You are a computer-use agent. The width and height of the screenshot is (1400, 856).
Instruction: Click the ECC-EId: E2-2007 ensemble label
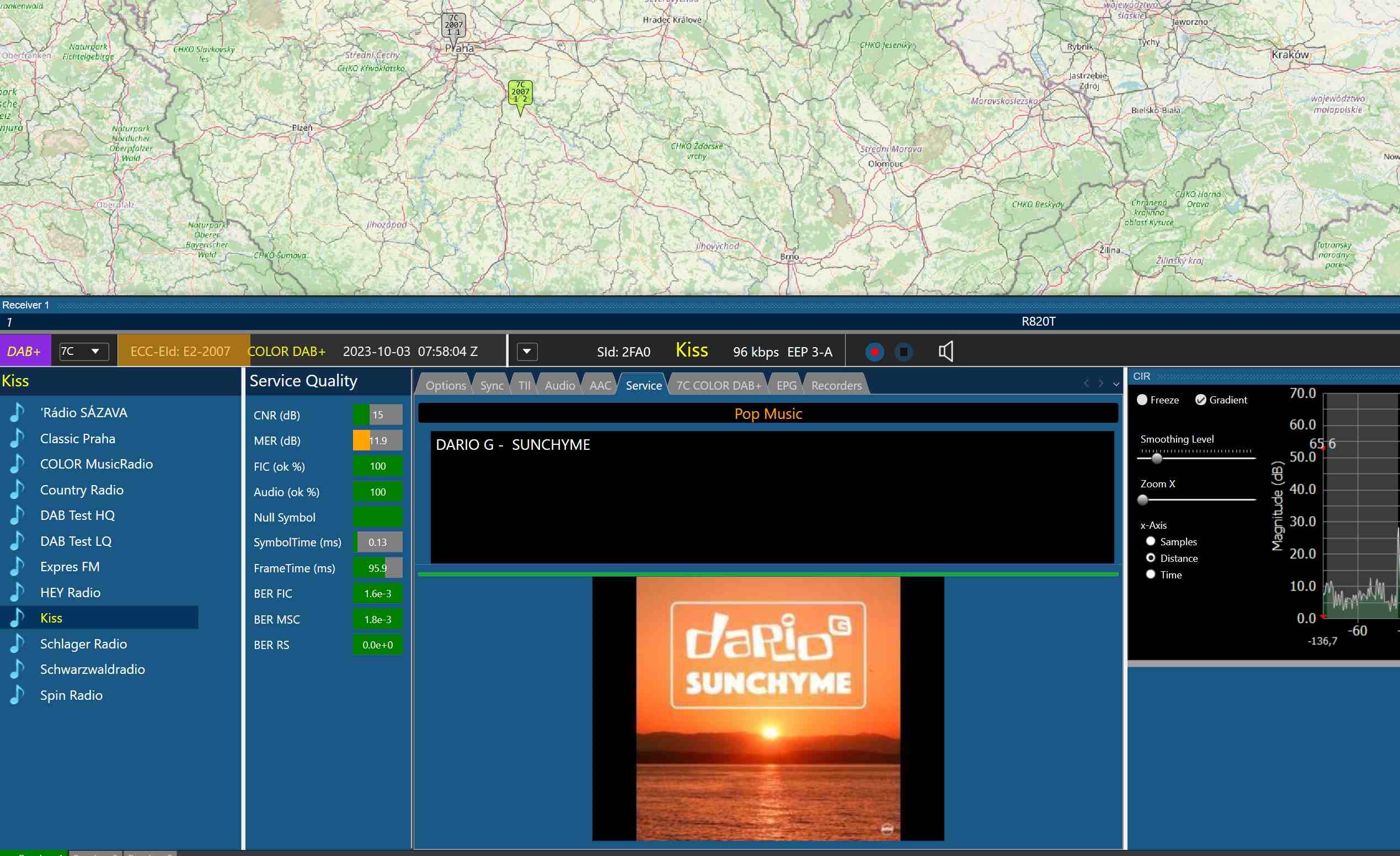tap(180, 351)
